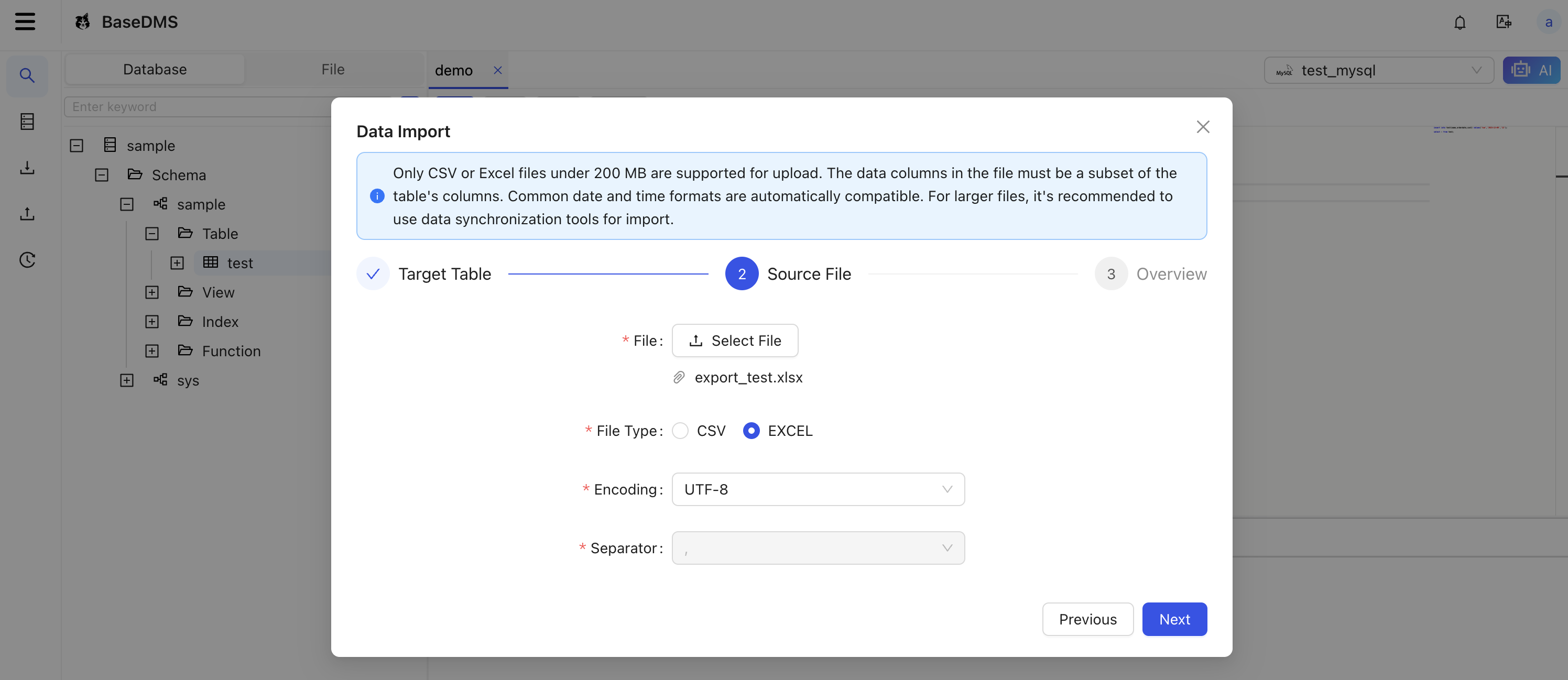1568x680 pixels.
Task: Click the AI assistant button
Action: click(1531, 70)
